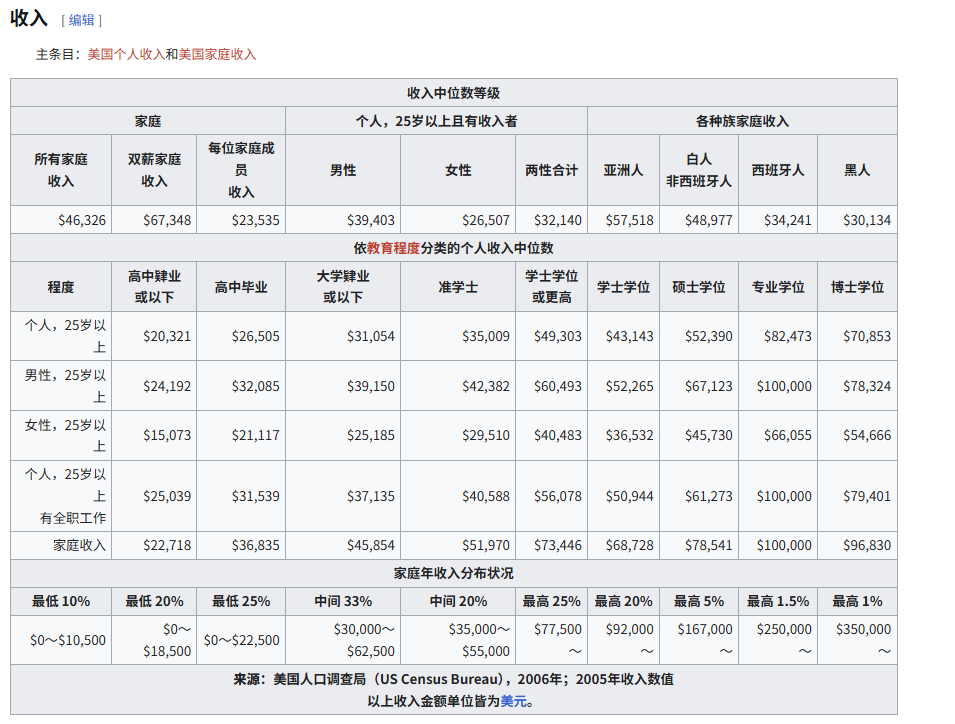
Task: Click the $67,348 cell
Action: [x=154, y=220]
